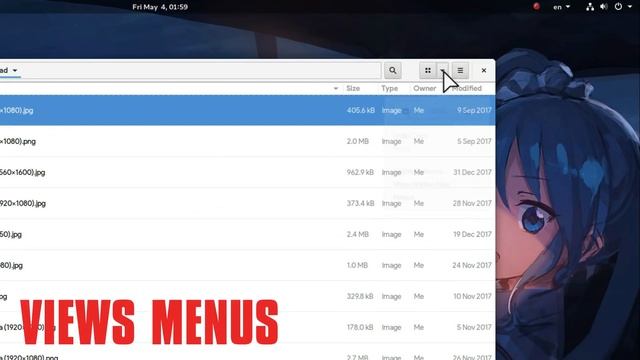The height and width of the screenshot is (360, 640).
Task: Sort by Modified column header
Action: click(x=467, y=89)
